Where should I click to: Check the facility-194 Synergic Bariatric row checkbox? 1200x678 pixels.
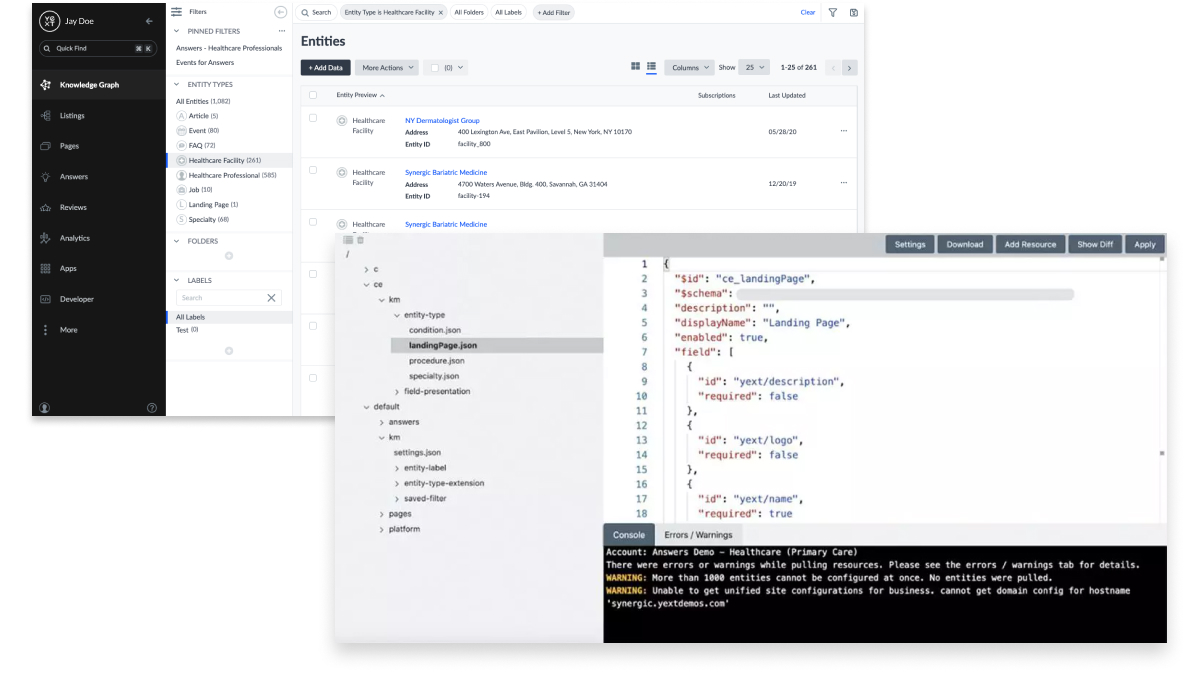[x=313, y=170]
